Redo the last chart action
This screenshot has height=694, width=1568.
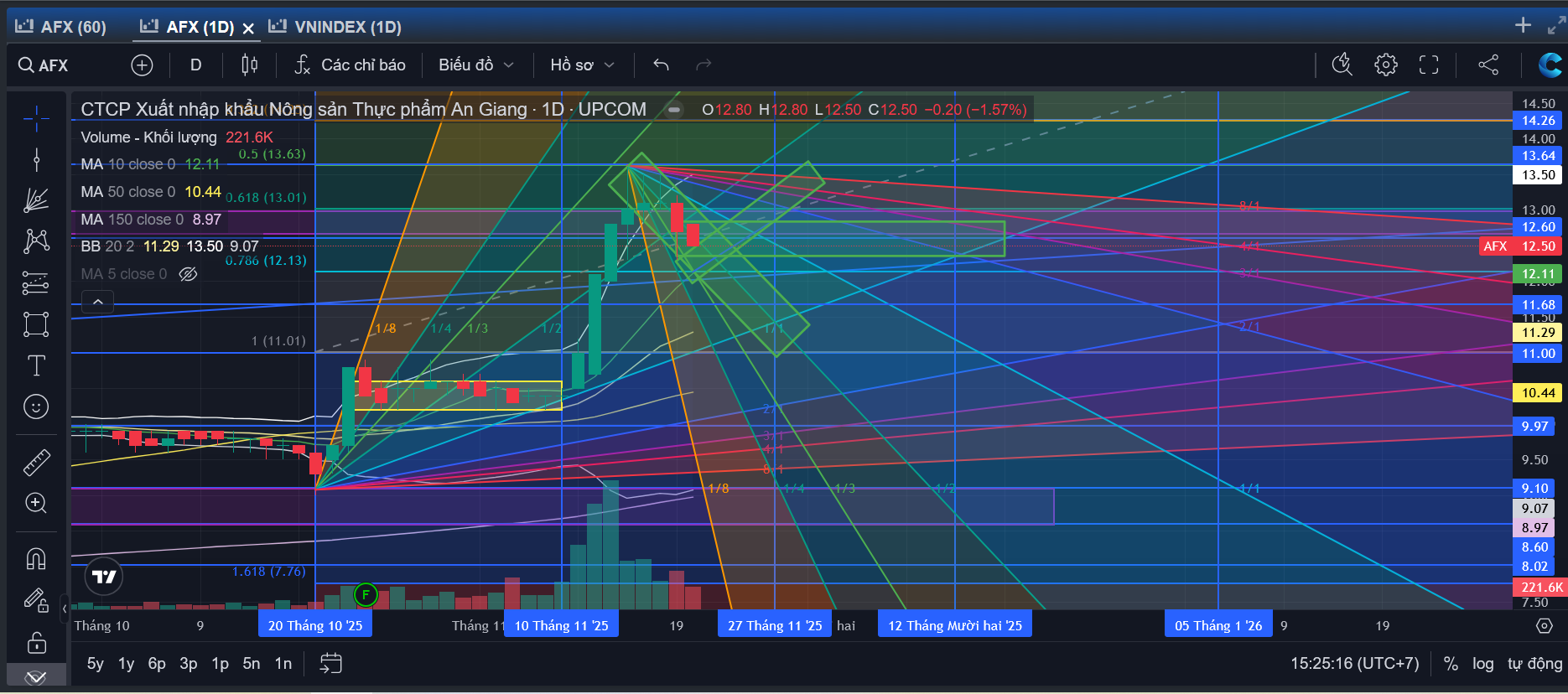pyautogui.click(x=704, y=65)
